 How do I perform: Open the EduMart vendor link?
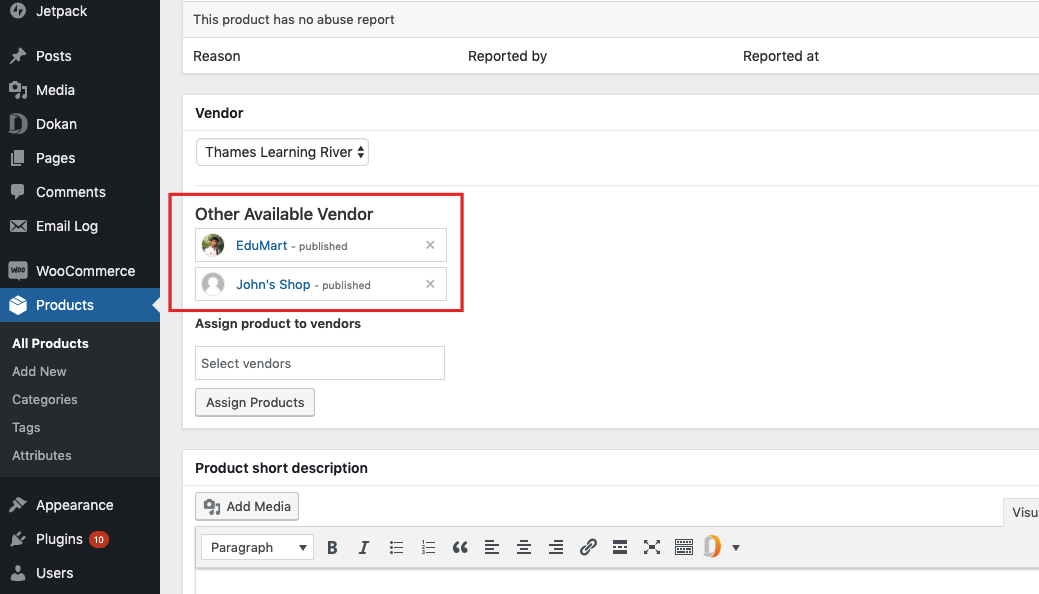262,245
